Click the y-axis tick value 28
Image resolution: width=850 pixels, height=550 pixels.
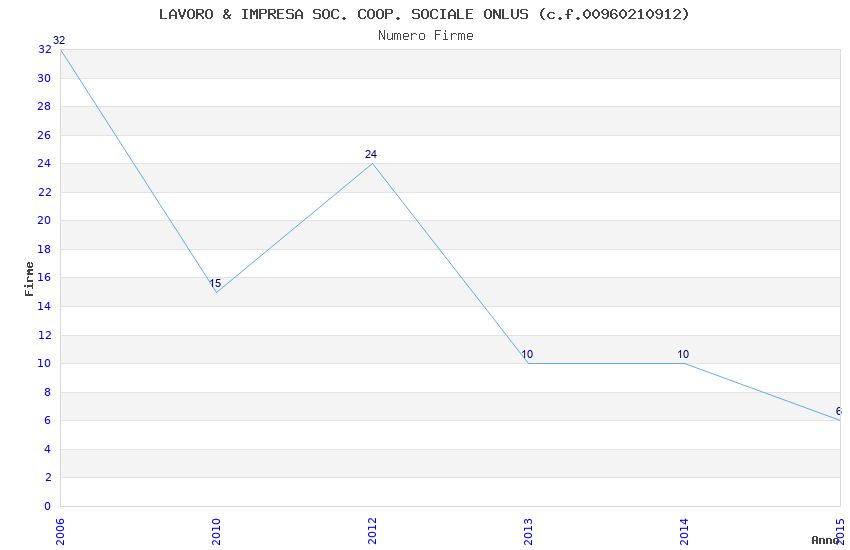(x=44, y=107)
